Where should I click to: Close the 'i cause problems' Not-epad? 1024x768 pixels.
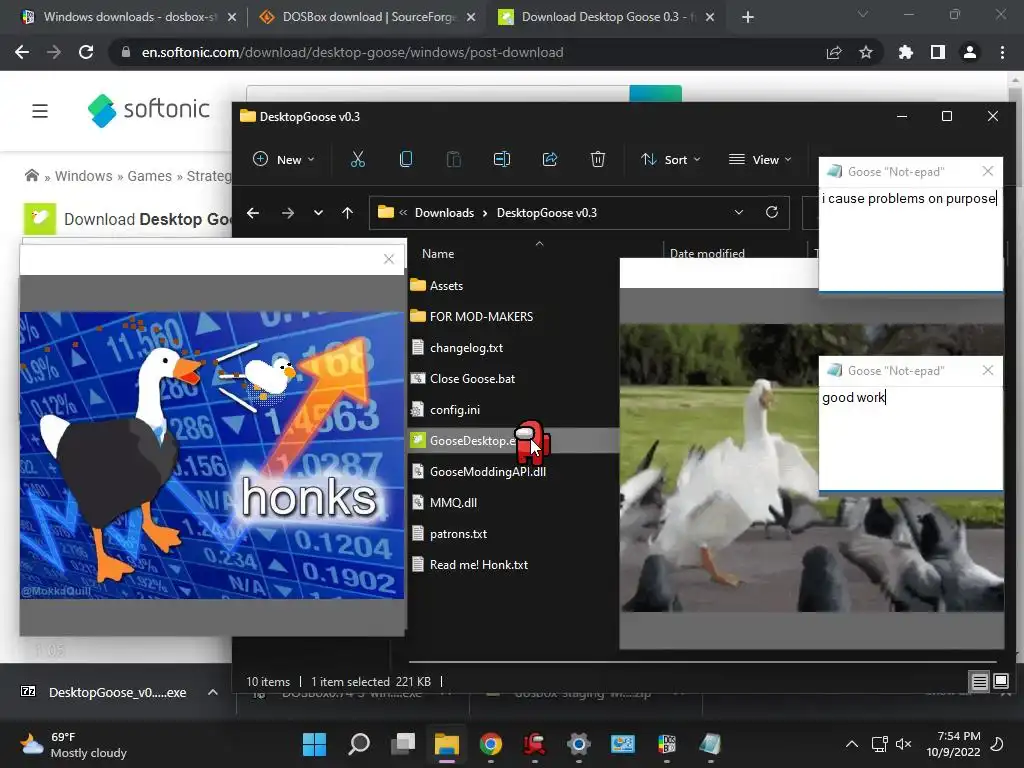pos(987,171)
